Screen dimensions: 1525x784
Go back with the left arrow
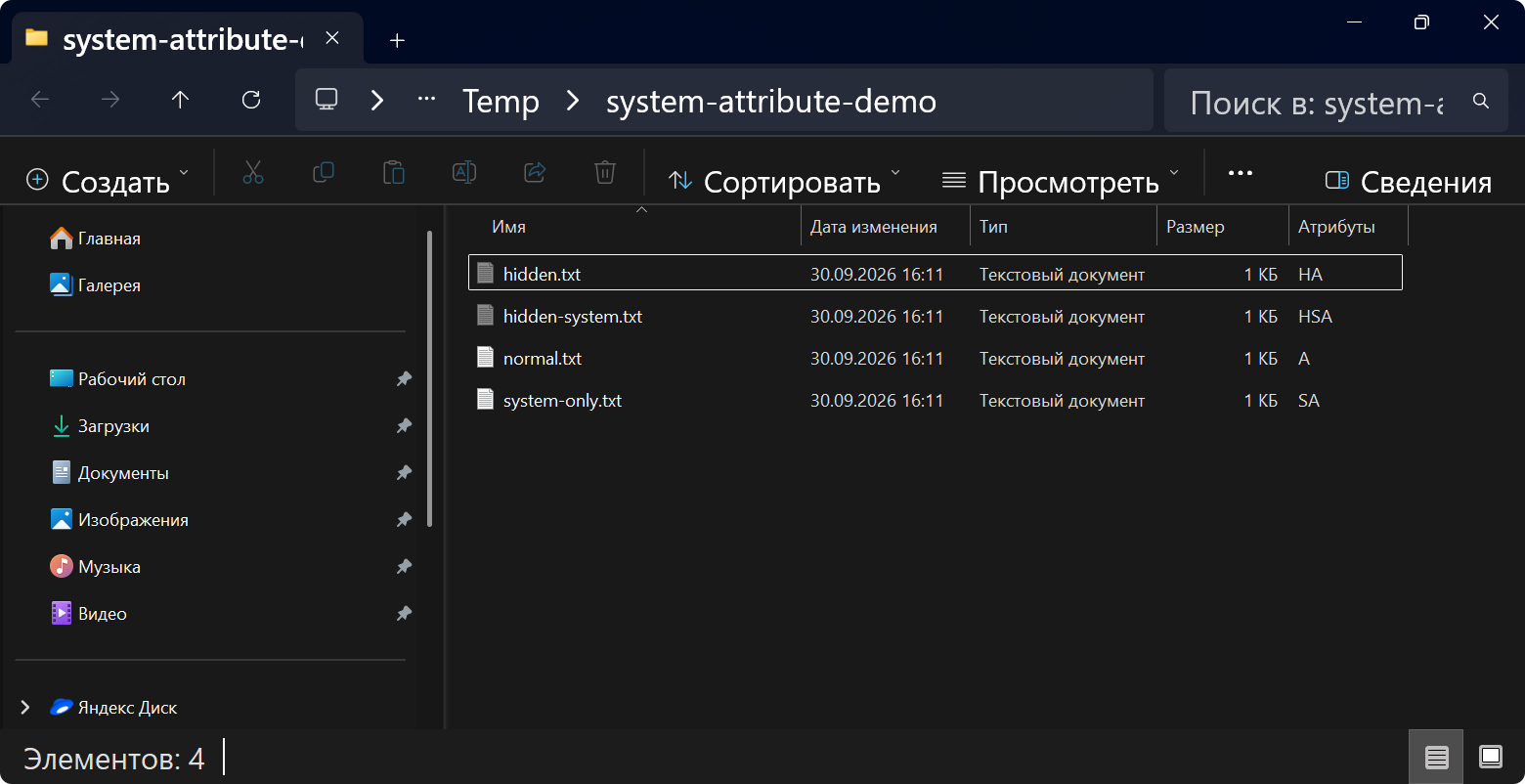40,100
